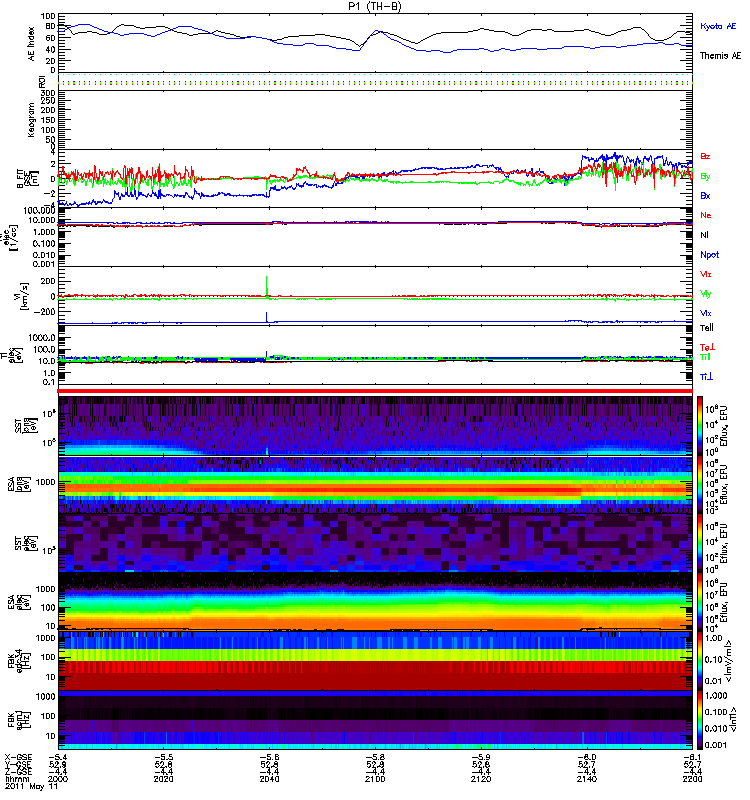Click the FBK mV/m color bar
Viewport: 750px width, 800px height.
700,661
